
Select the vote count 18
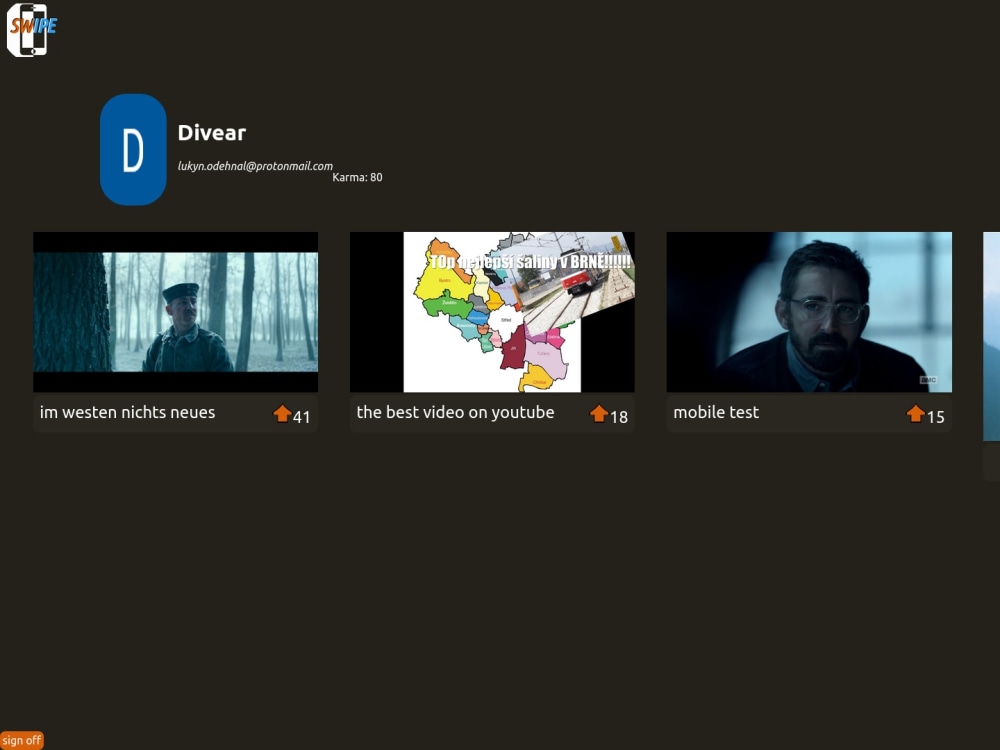pyautogui.click(x=619, y=417)
